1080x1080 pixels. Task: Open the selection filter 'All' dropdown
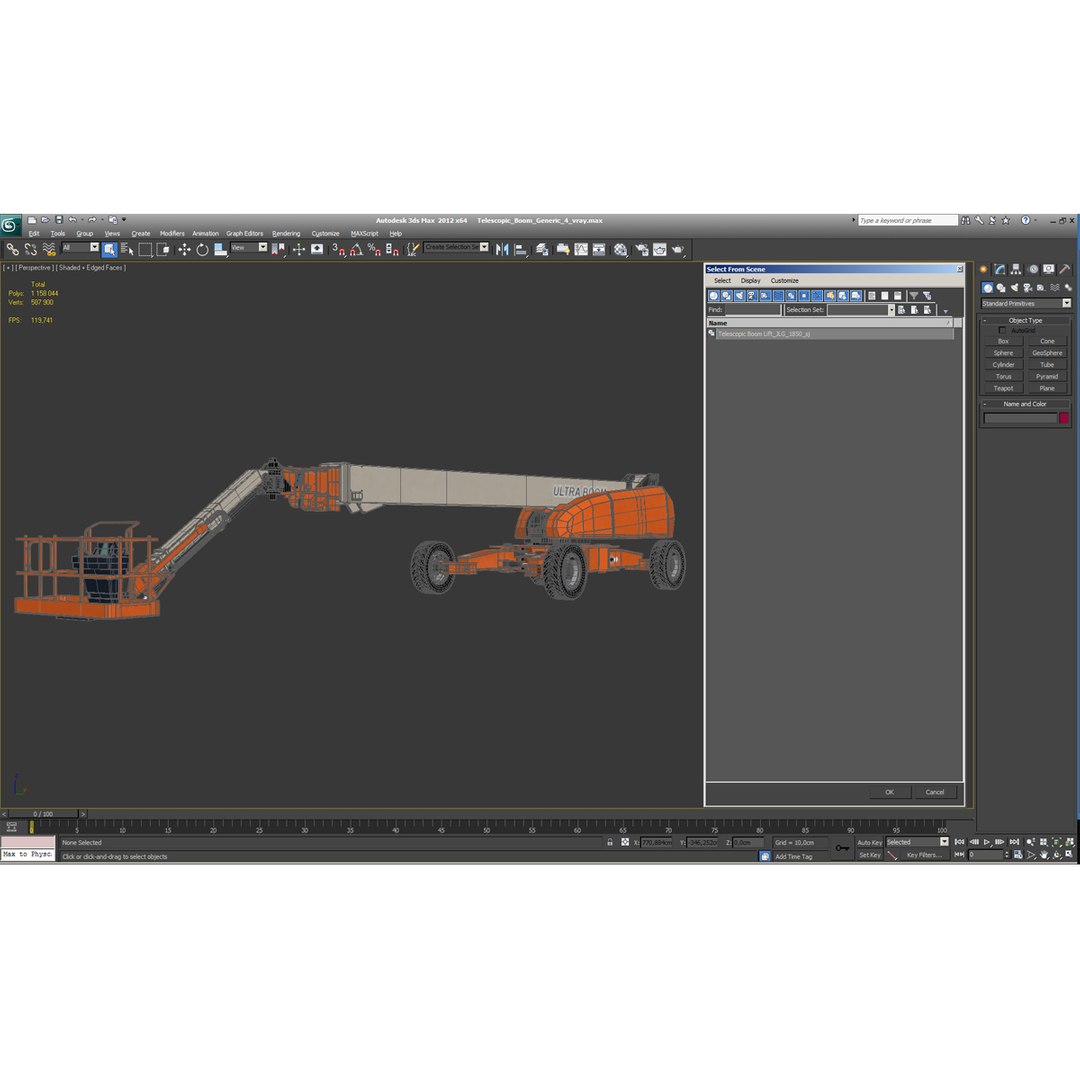click(81, 247)
